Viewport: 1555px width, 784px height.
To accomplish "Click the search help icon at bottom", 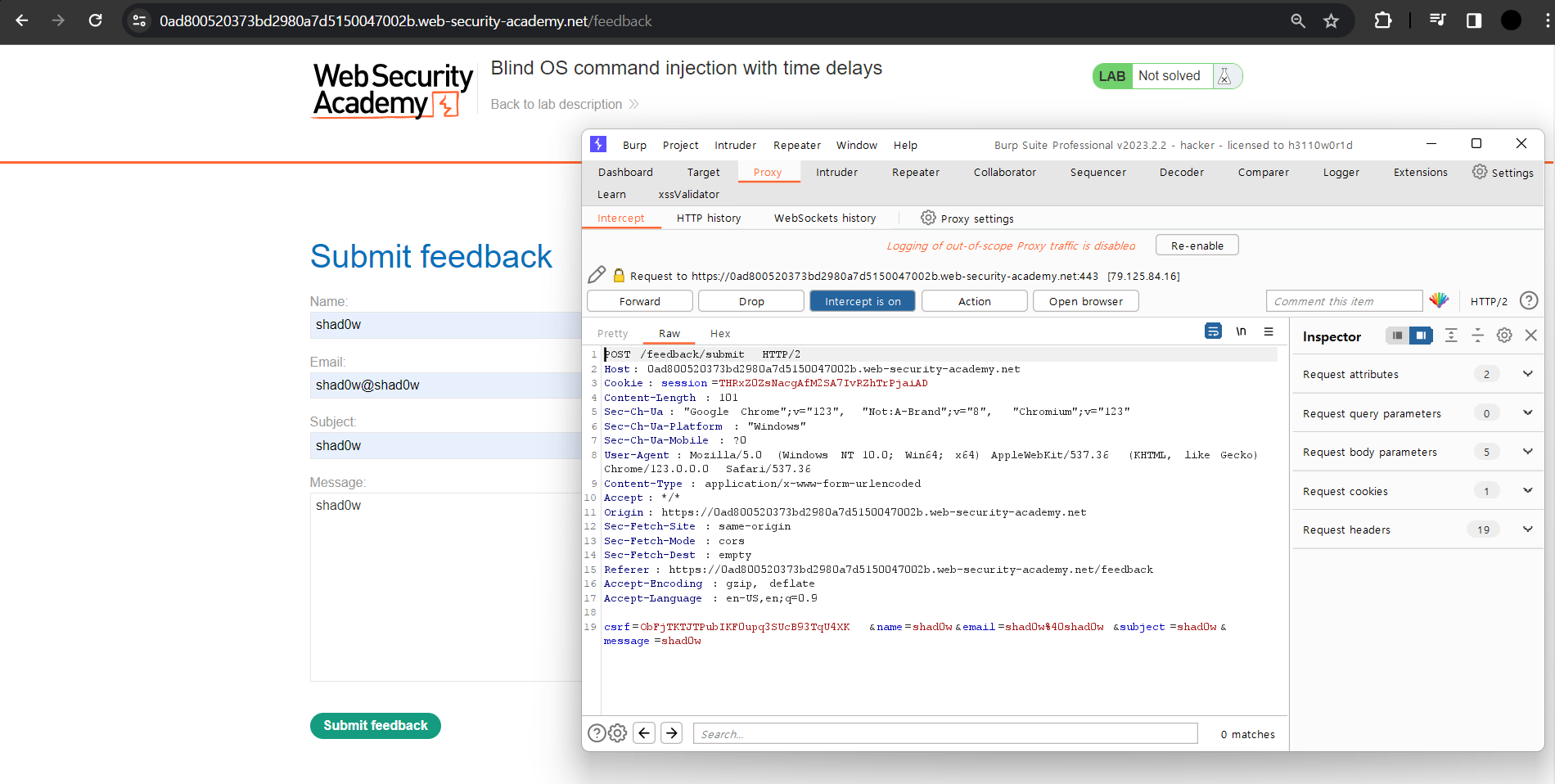I will pyautogui.click(x=597, y=733).
